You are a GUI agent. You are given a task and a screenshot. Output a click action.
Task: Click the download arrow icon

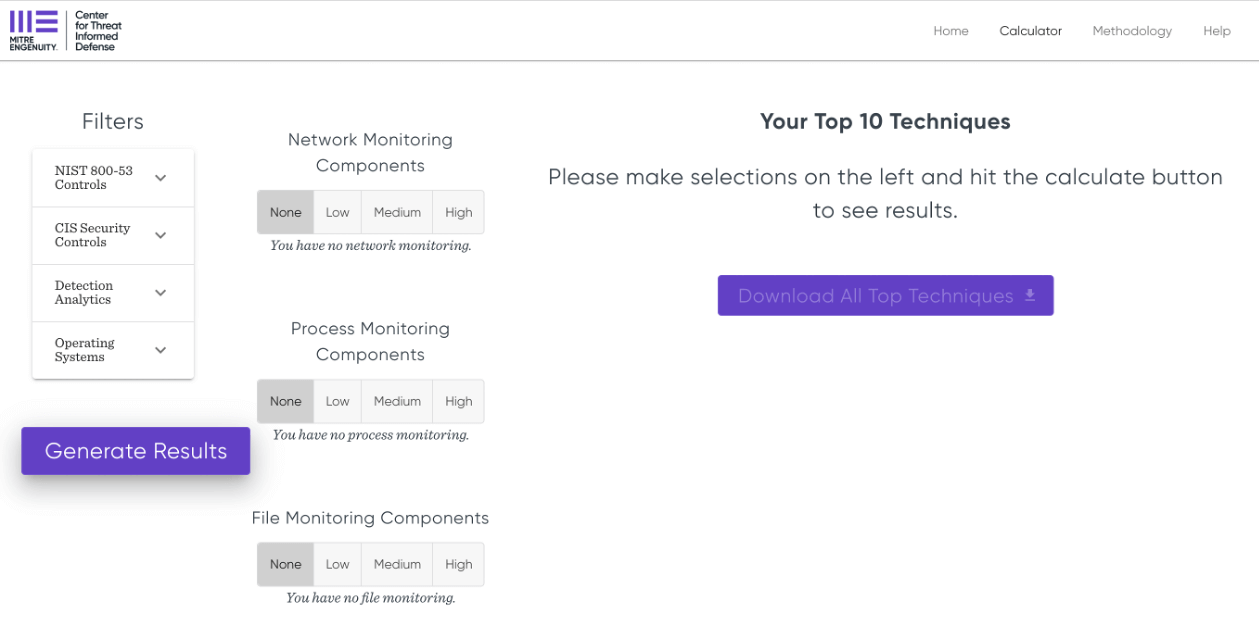(1030, 296)
